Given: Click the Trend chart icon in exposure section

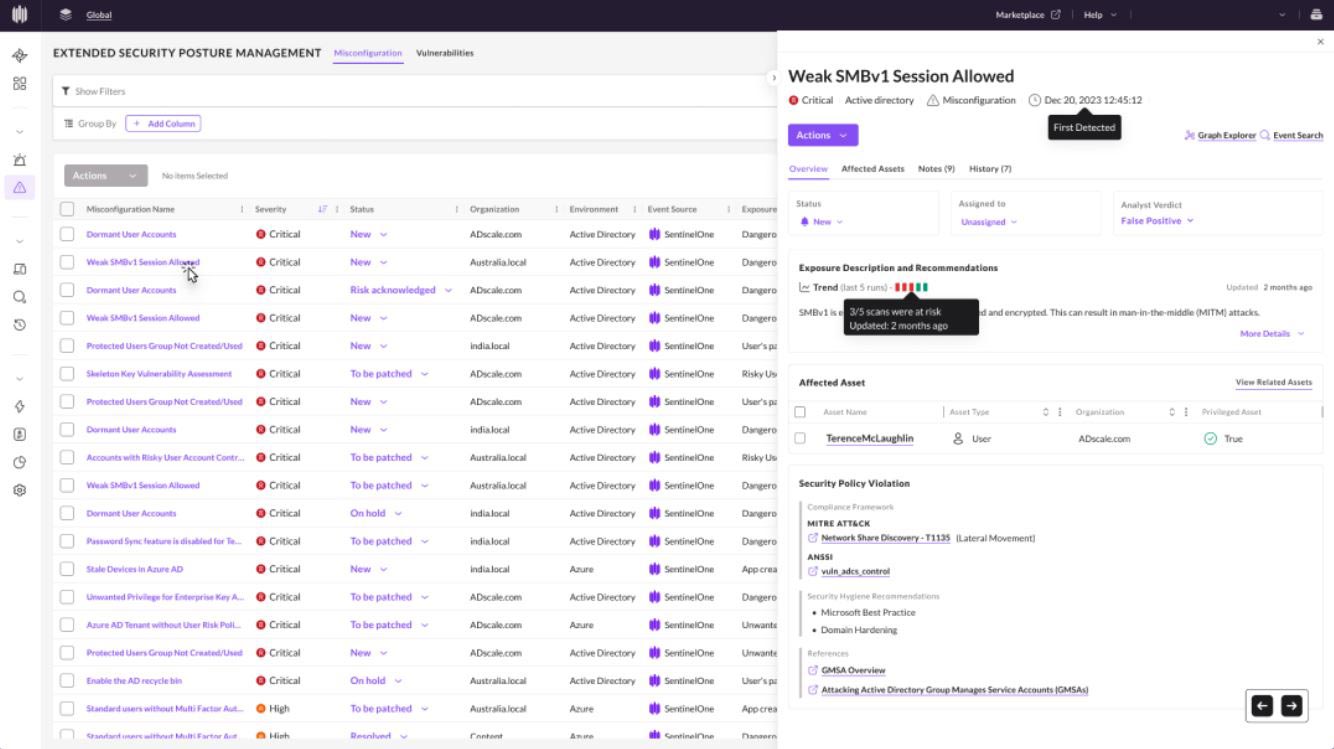Looking at the screenshot, I should 805,288.
